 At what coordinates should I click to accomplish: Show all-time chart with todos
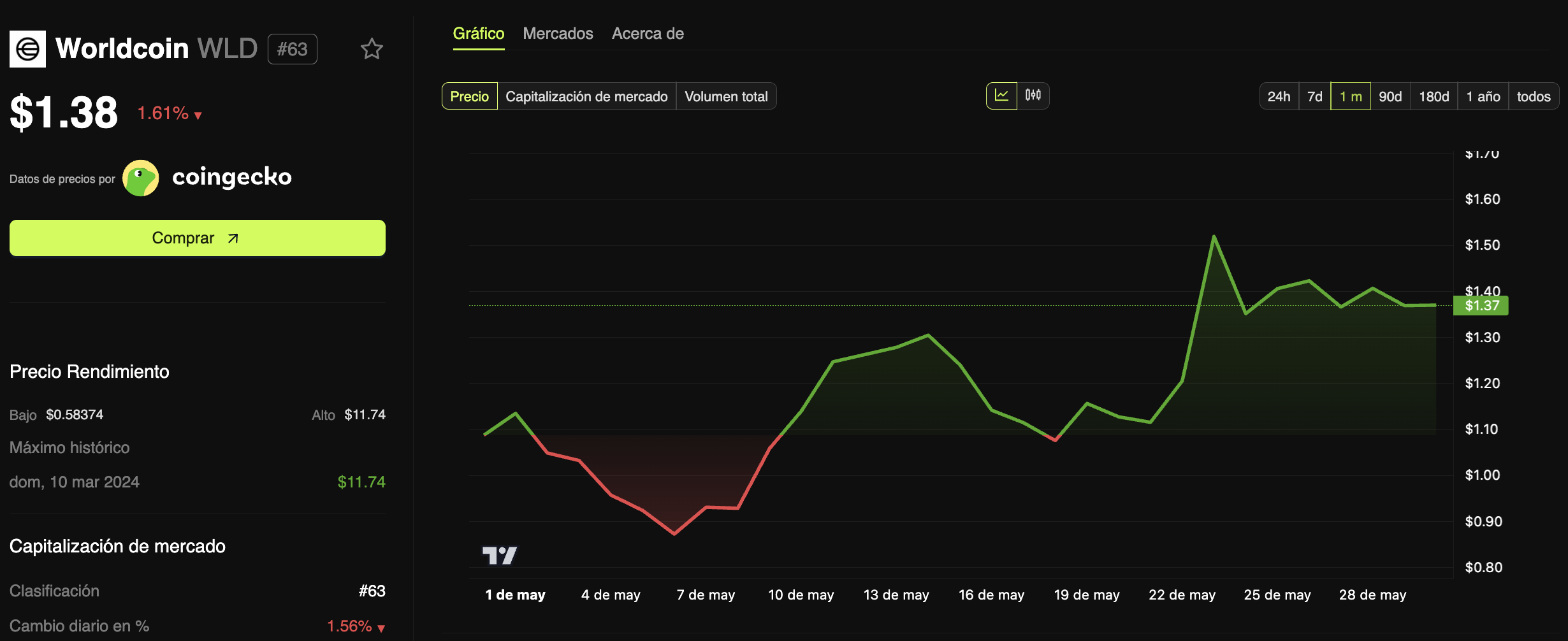[1534, 96]
